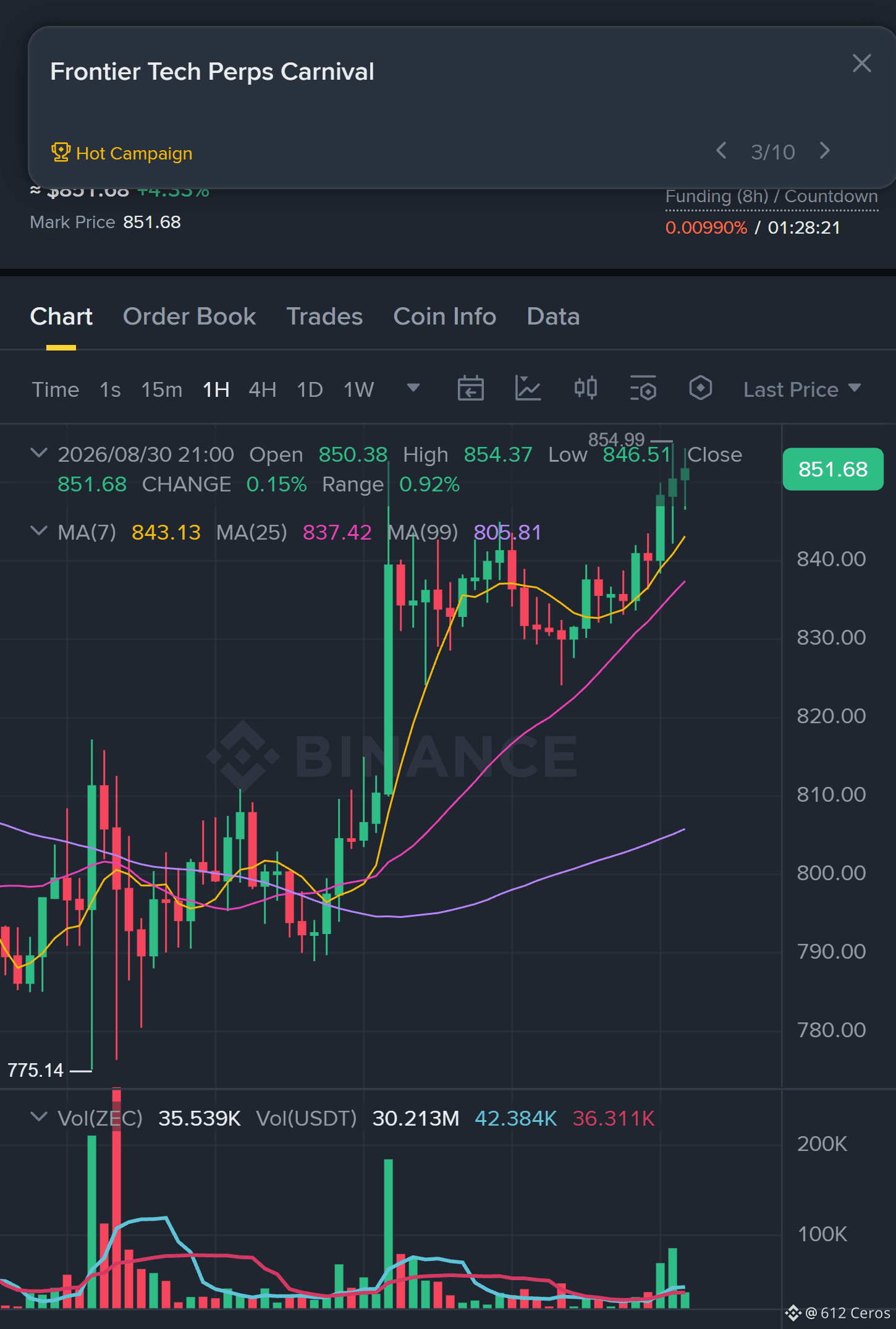Close the Frontier Tech Perps Carnival banner
896x1329 pixels.
click(861, 63)
